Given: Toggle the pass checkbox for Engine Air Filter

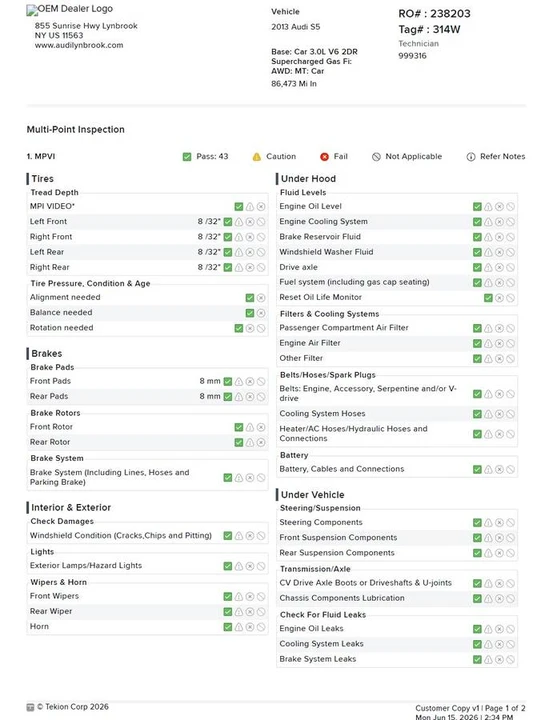Looking at the screenshot, I should 477,343.
